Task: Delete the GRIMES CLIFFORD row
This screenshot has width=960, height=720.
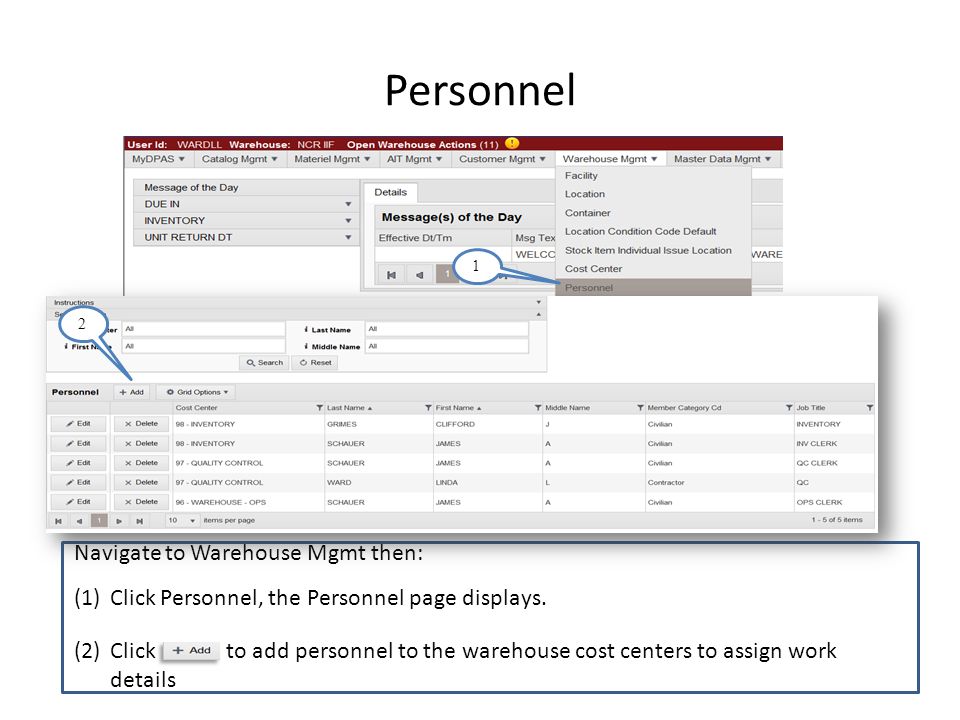Action: click(141, 424)
